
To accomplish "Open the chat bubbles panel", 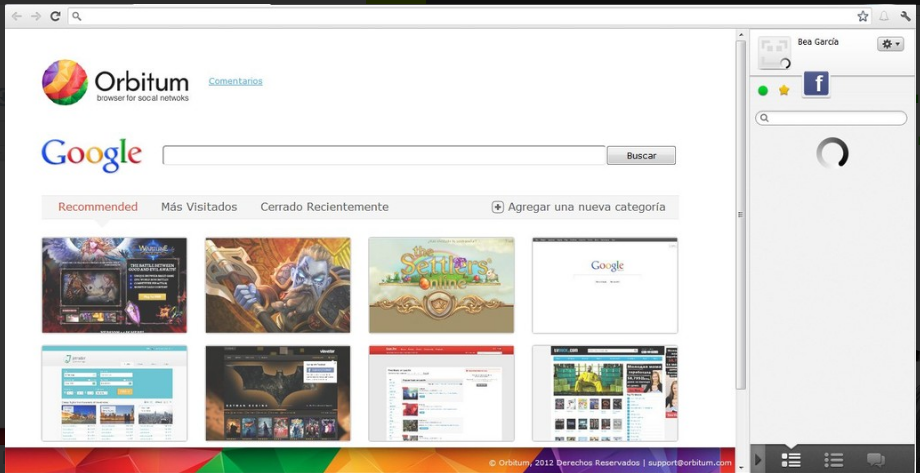I will coord(876,460).
